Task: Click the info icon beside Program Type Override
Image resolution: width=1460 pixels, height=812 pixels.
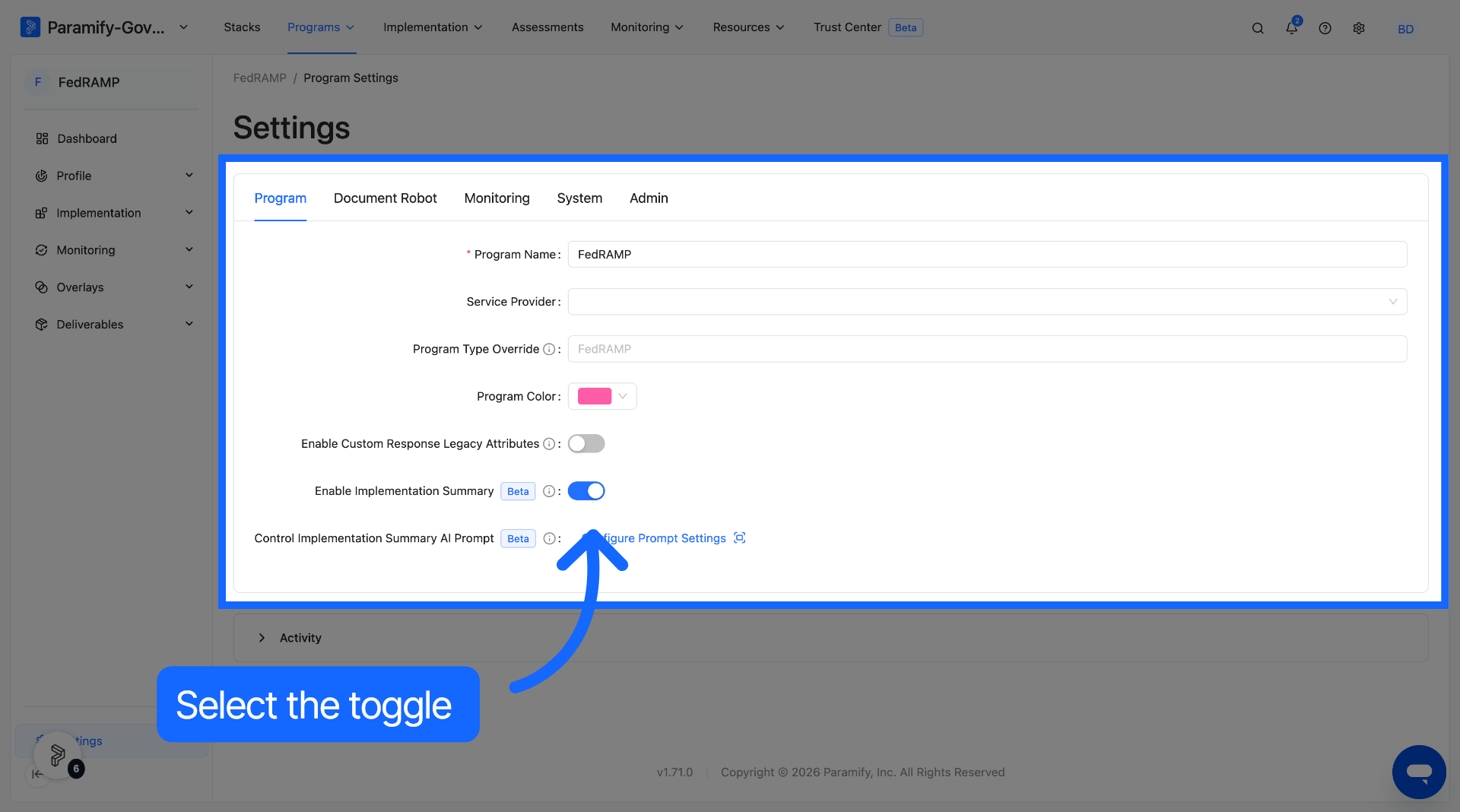Action: click(x=548, y=349)
